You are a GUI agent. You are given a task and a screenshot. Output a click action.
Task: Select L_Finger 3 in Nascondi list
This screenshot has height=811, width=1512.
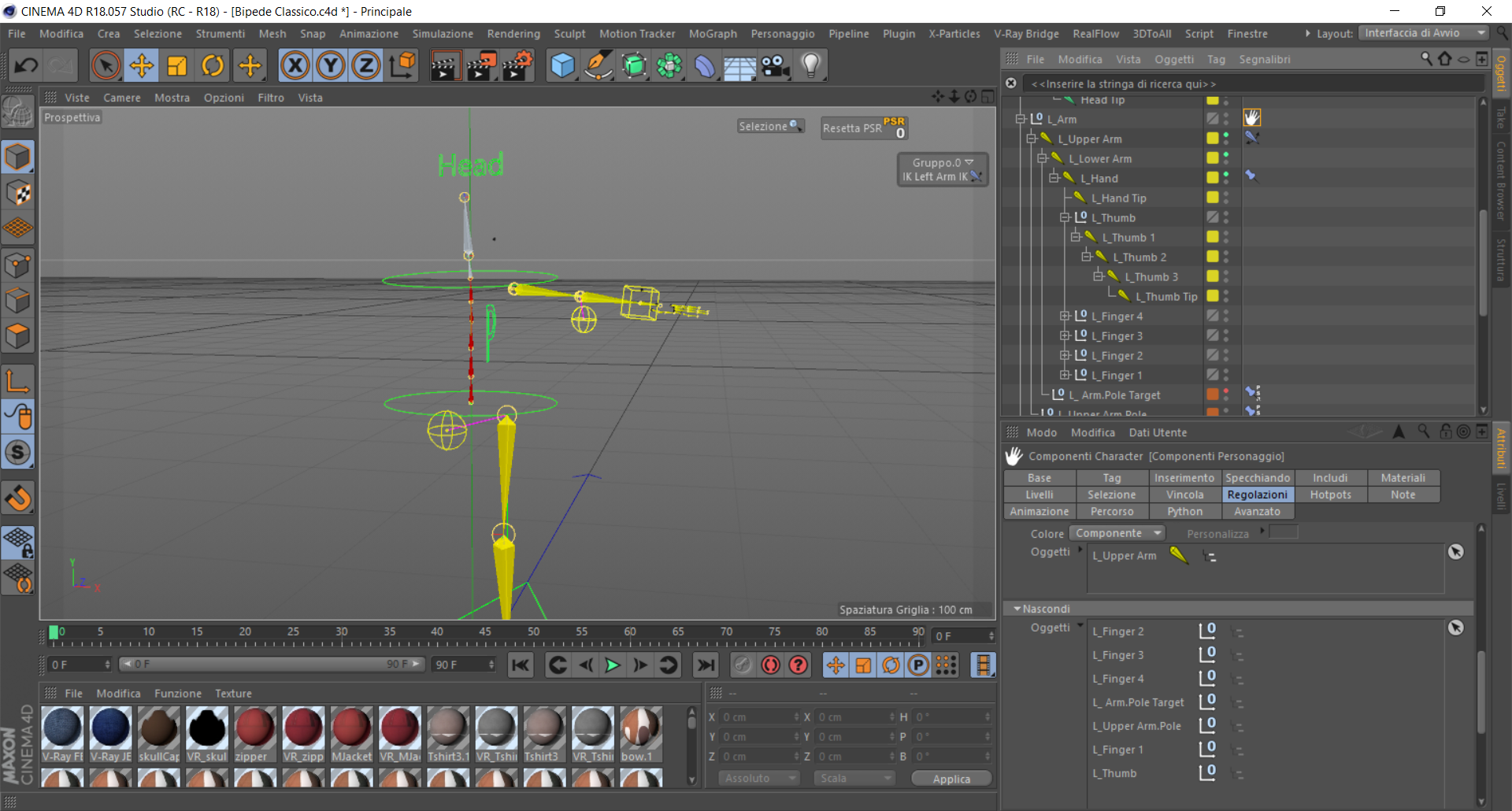click(x=1117, y=655)
